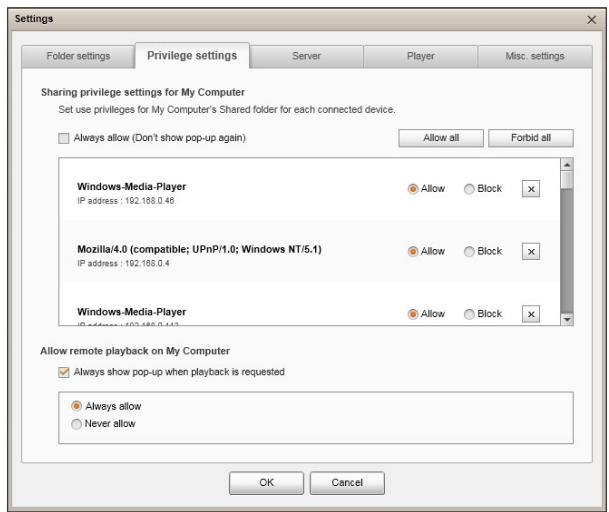The width and height of the screenshot is (609, 512).
Task: Open the Folder settings tab
Action: pos(78,56)
